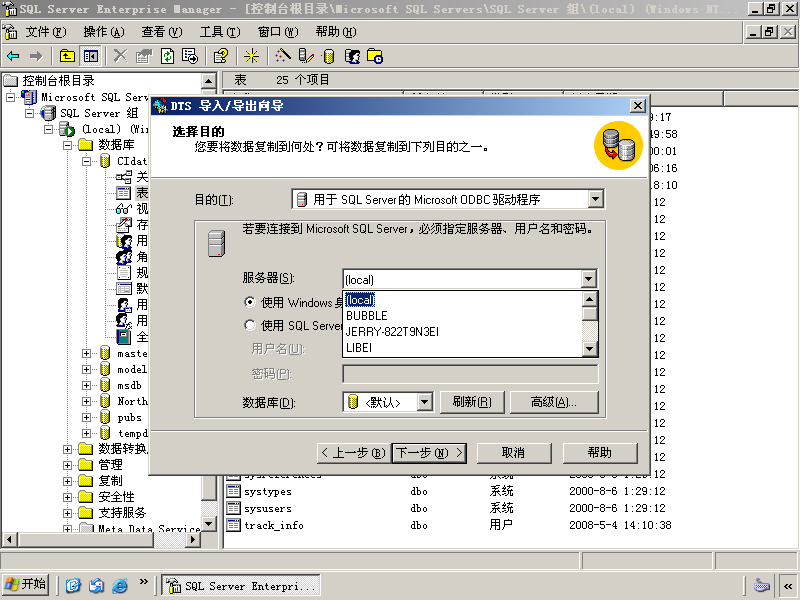Viewport: 800px width, 600px height.
Task: Click the 下一步(N) next button
Action: point(429,453)
